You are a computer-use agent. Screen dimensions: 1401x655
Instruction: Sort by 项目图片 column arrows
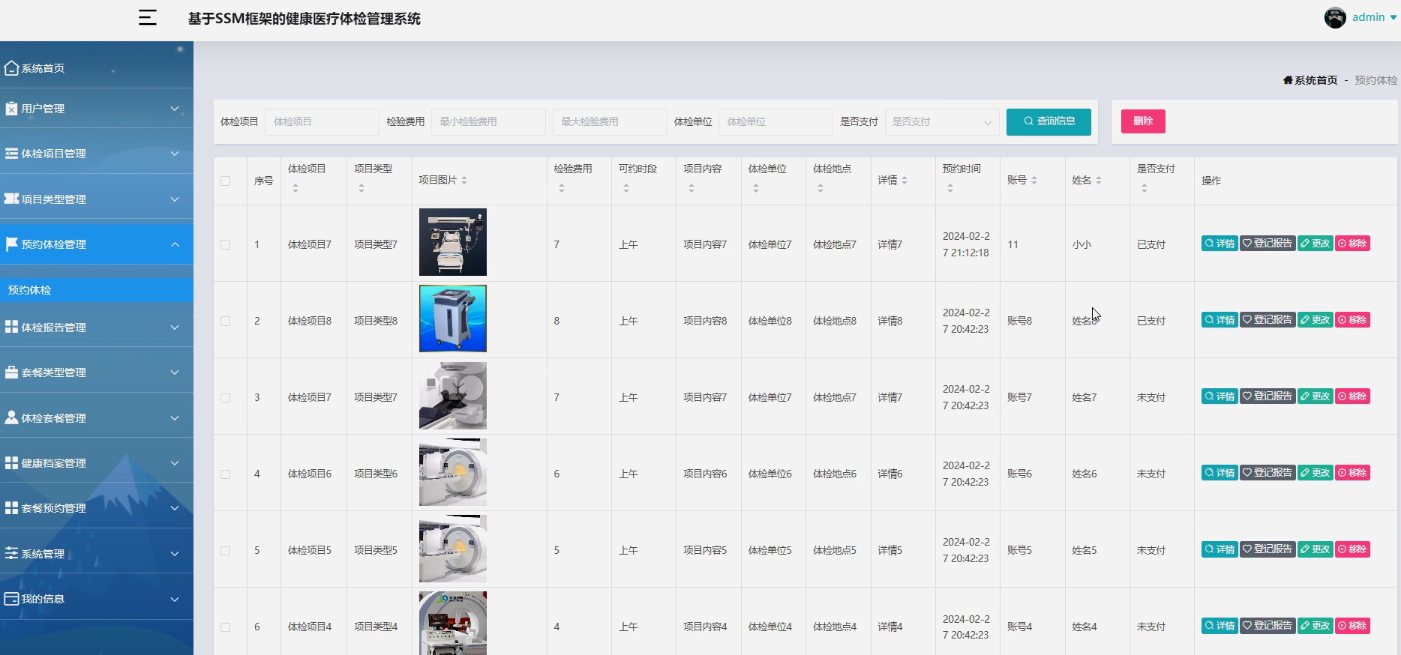[x=464, y=181]
